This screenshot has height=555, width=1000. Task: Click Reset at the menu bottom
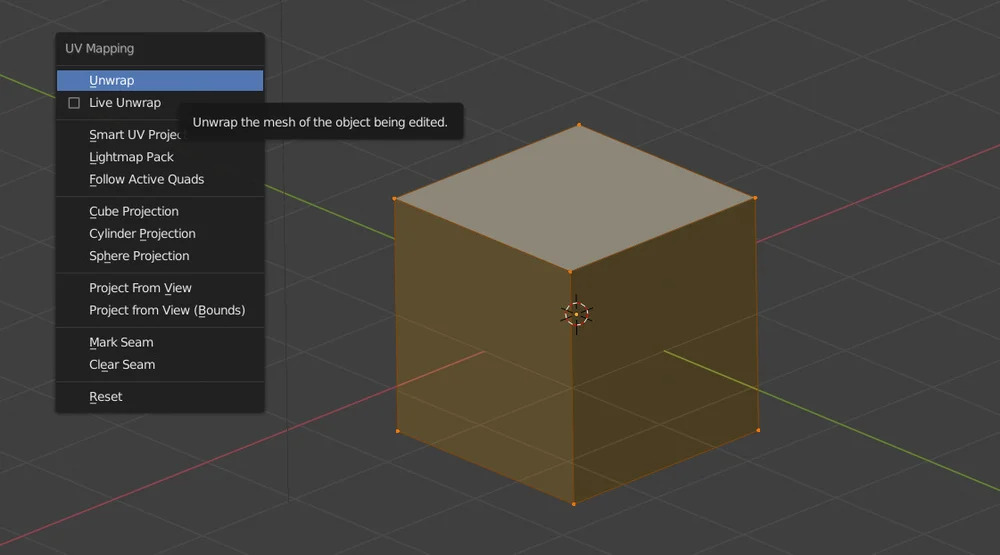[x=105, y=397]
